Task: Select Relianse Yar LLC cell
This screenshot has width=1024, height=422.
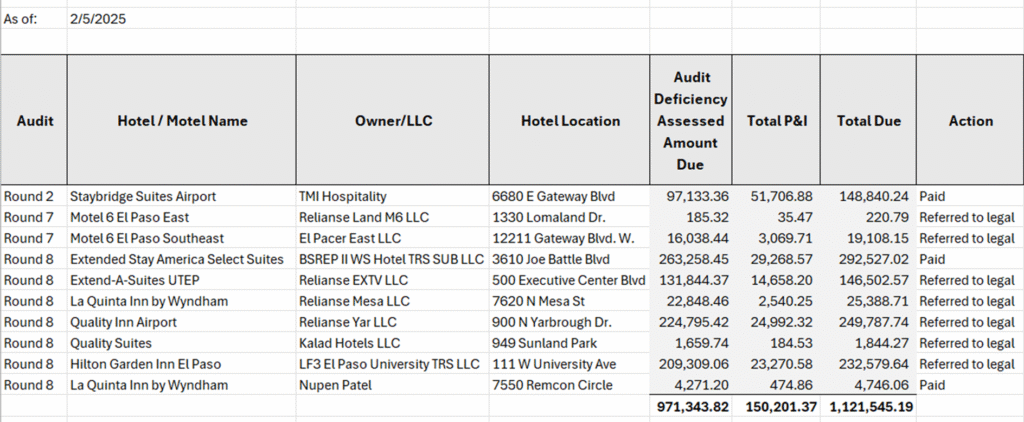Action: coord(392,322)
